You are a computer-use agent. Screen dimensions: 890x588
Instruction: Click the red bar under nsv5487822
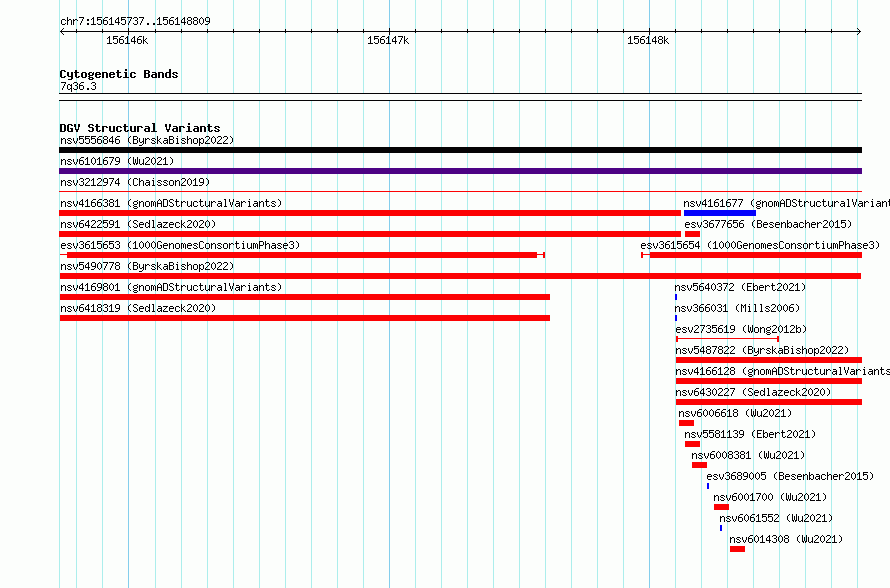(x=769, y=360)
